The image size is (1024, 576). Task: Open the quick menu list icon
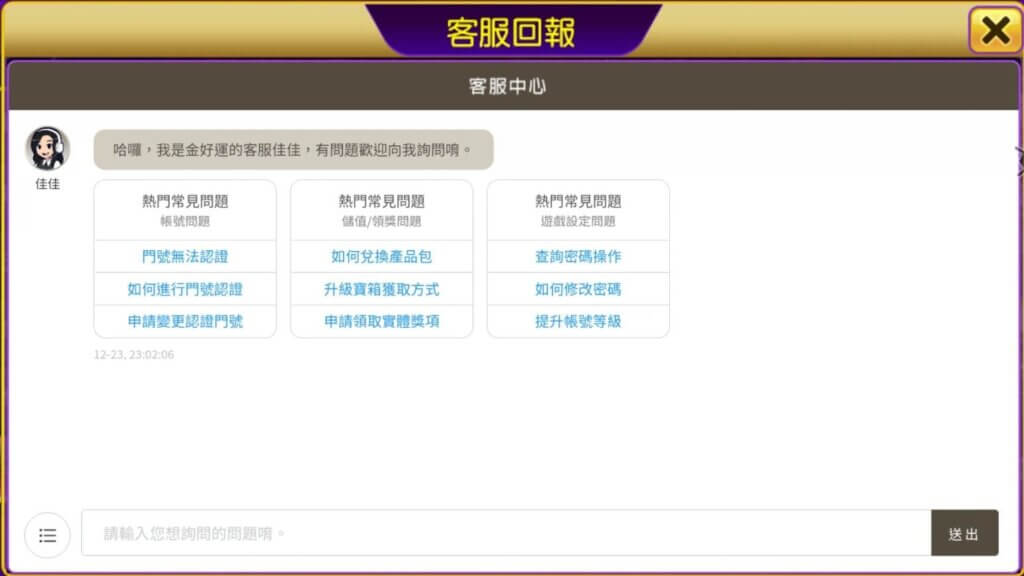click(x=47, y=534)
